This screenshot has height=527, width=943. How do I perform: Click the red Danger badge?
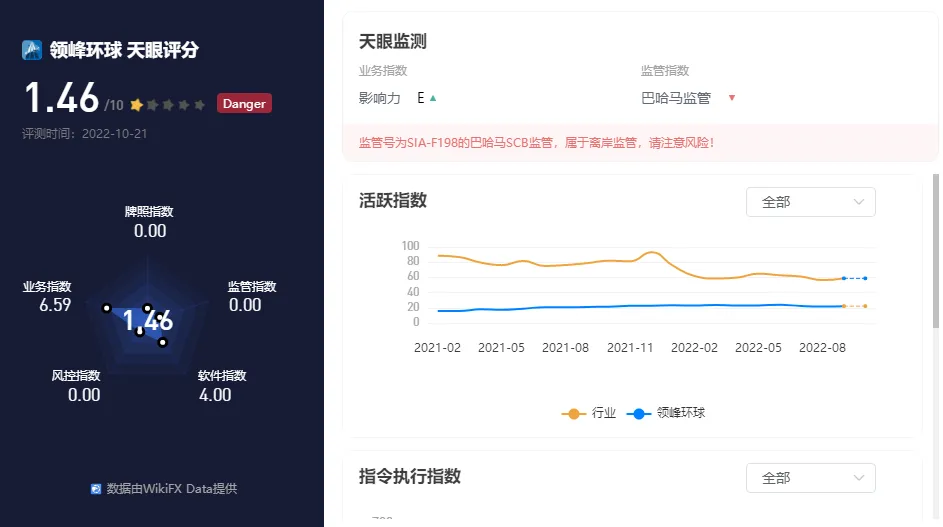[x=244, y=103]
